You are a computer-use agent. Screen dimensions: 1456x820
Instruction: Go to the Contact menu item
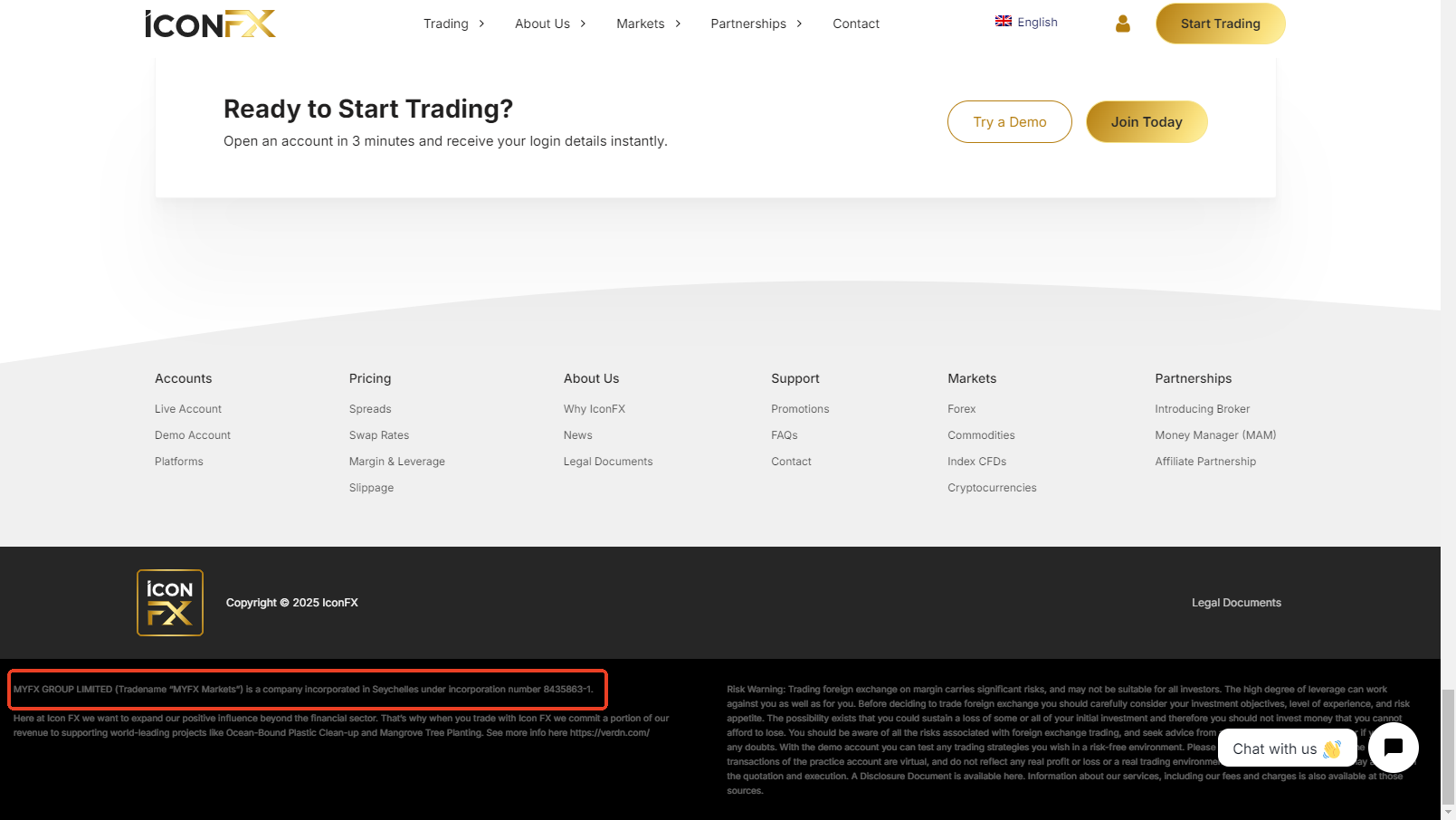point(856,24)
